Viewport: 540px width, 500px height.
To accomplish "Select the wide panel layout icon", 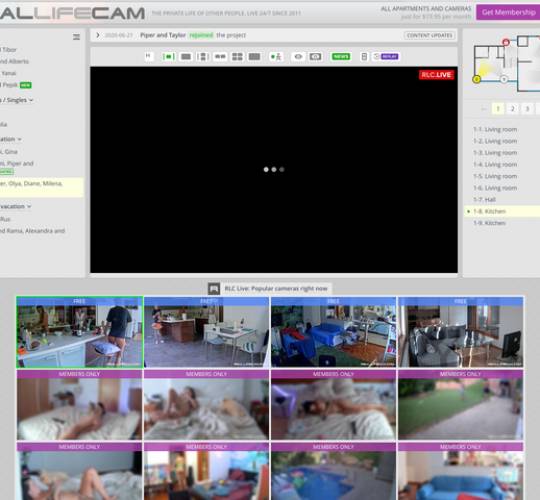I will pos(254,56).
